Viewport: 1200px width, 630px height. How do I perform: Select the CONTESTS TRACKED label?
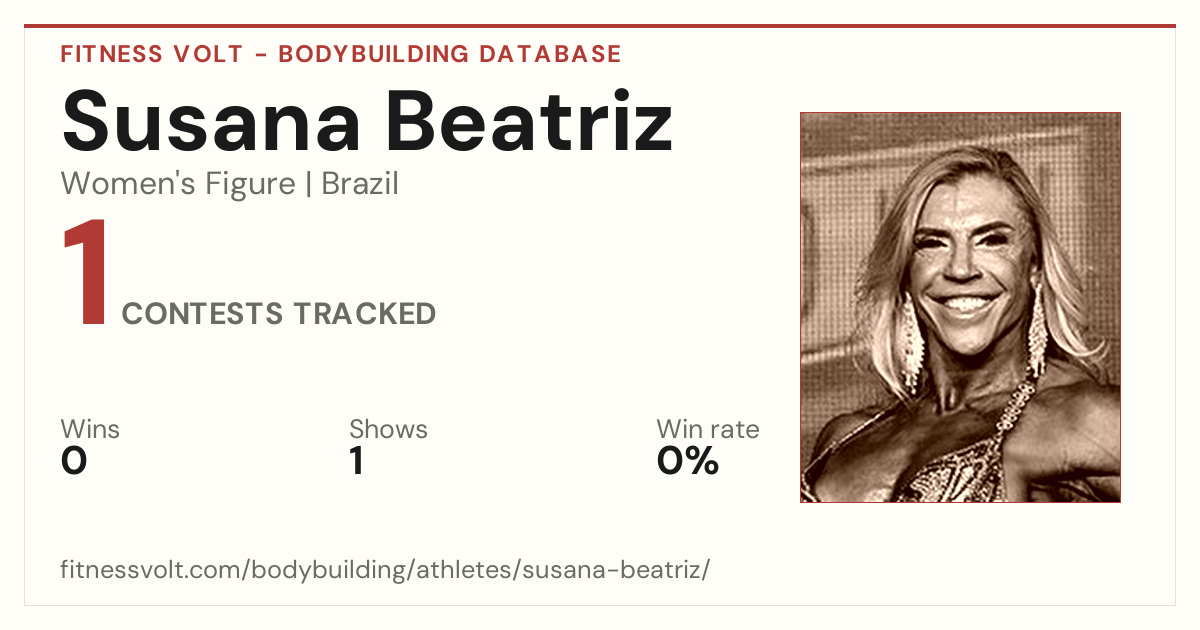(x=279, y=314)
